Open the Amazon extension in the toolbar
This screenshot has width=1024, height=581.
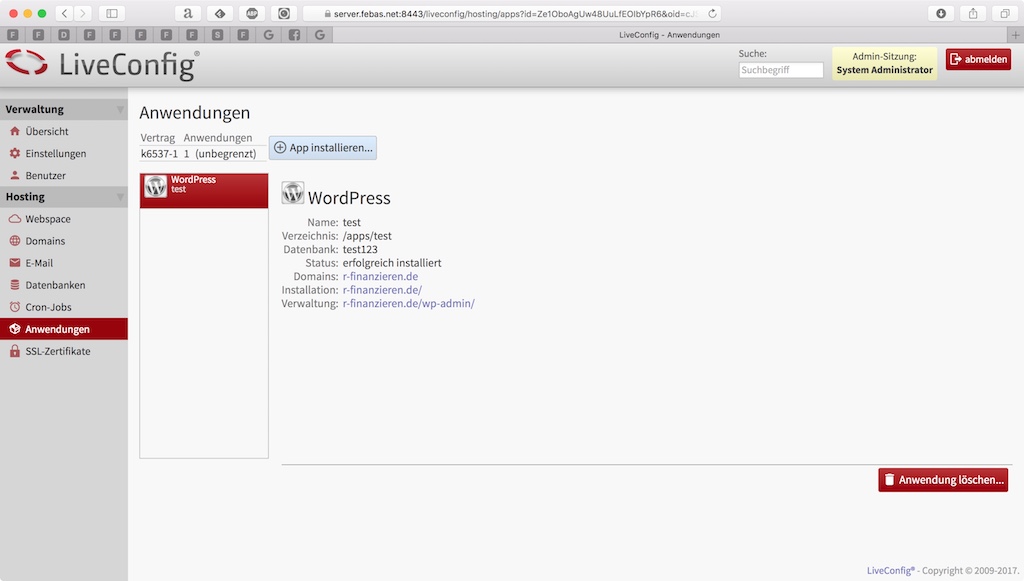click(187, 13)
